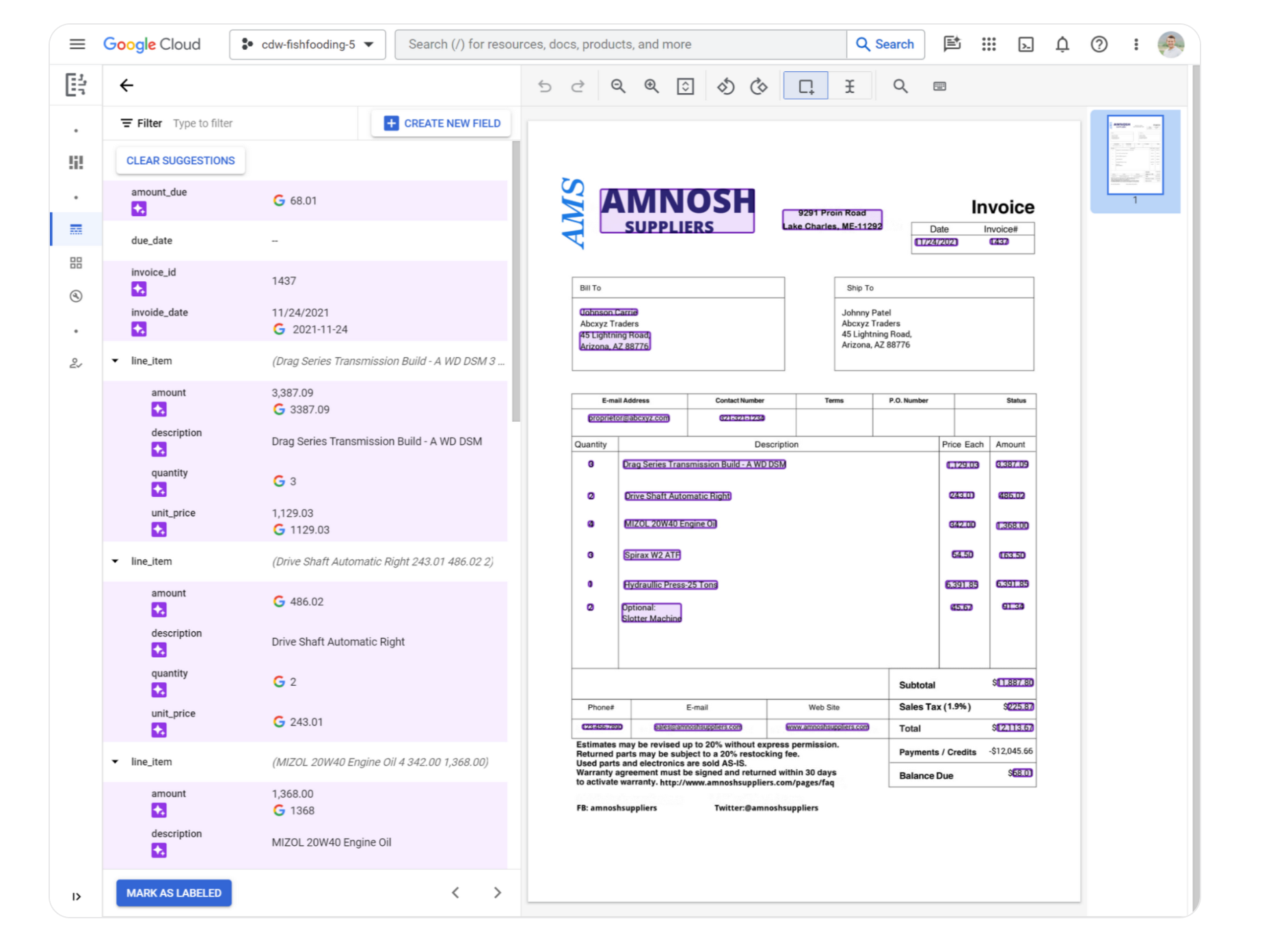The height and width of the screenshot is (945, 1288).
Task: Confirm the invoide_date suggestion sparkle icon
Action: 139,330
